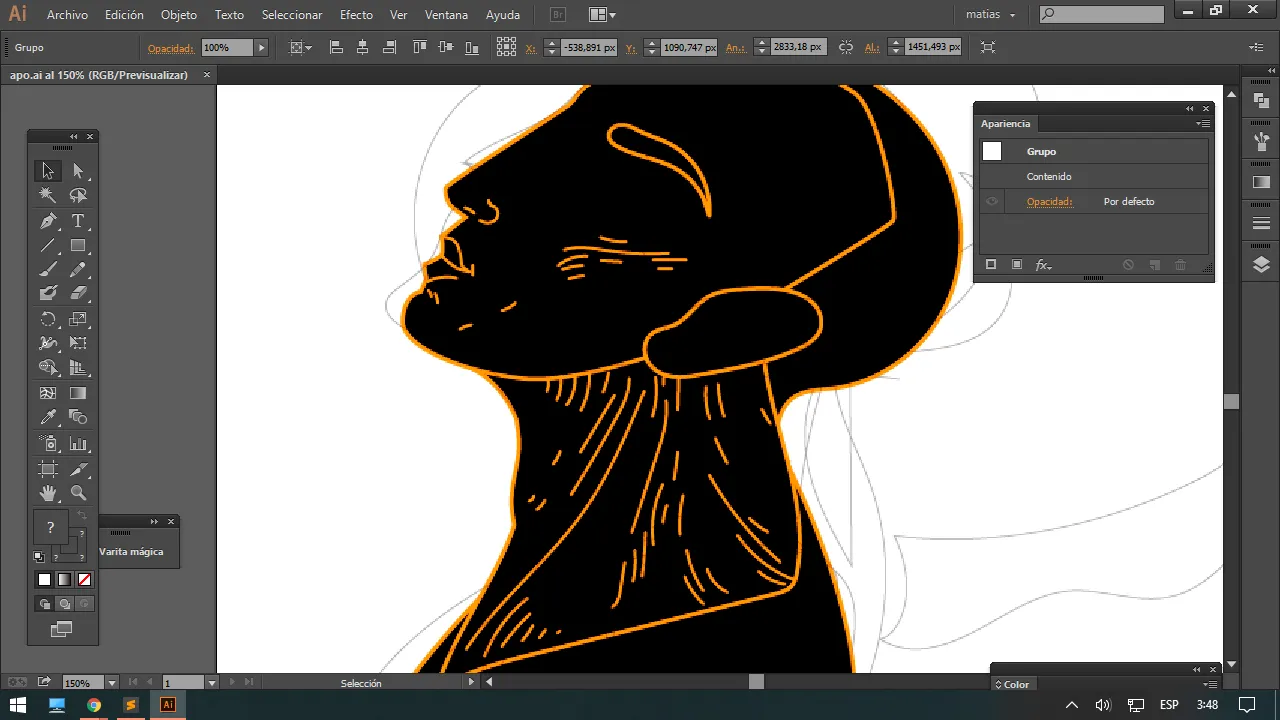1280x720 pixels.
Task: Select the Column Graph tool
Action: 78,444
